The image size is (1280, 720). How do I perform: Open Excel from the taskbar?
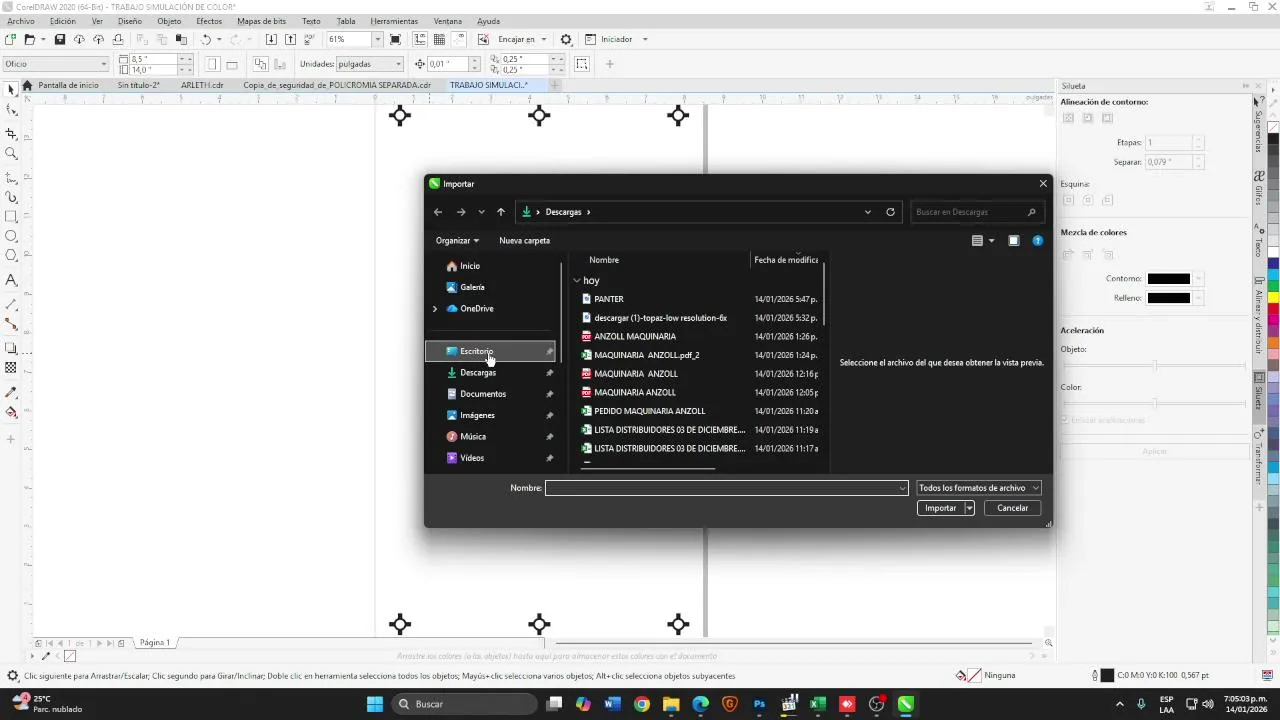coord(818,704)
